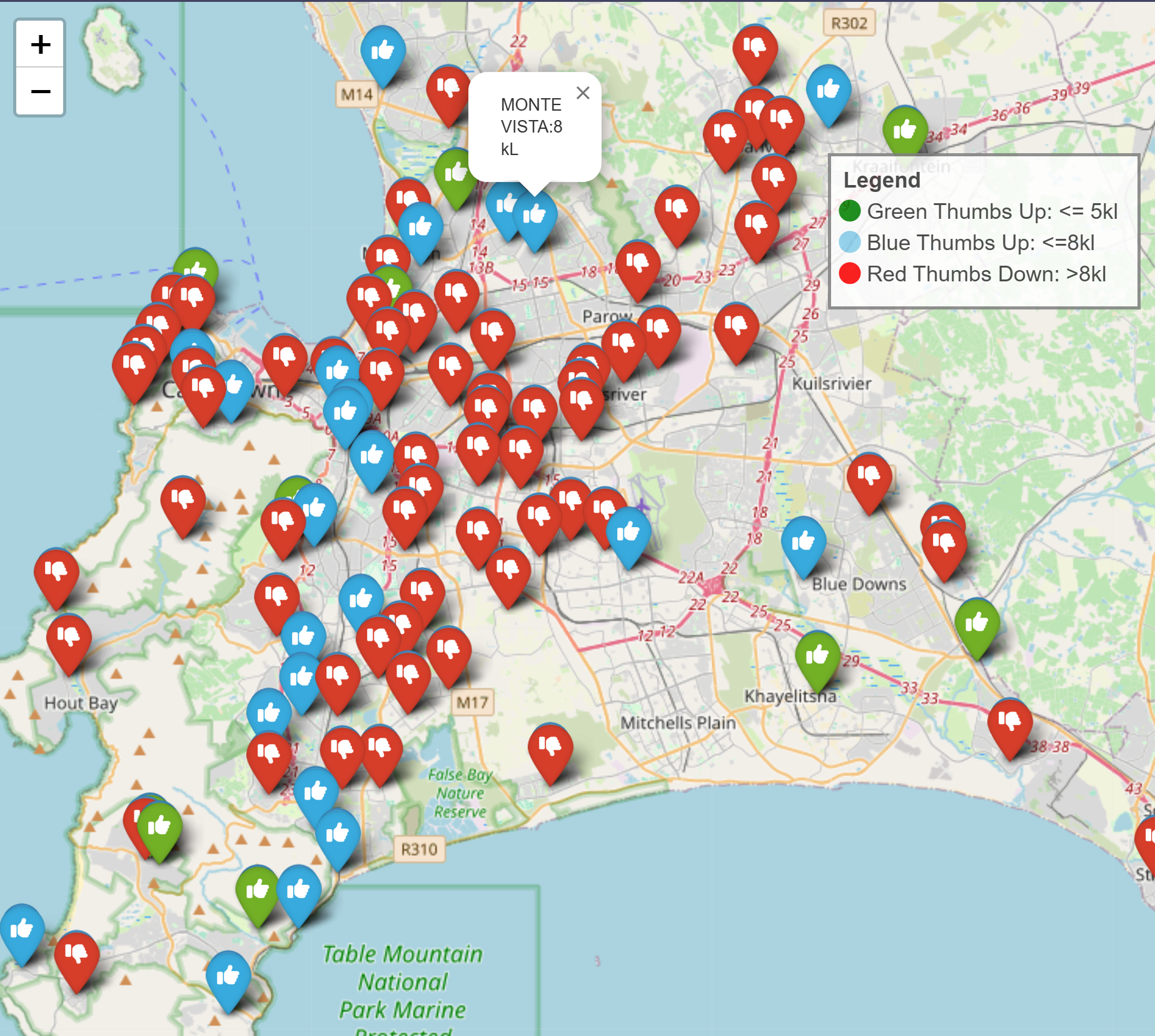Click the Khayelitsha map label
1155x1036 pixels.
(x=790, y=696)
